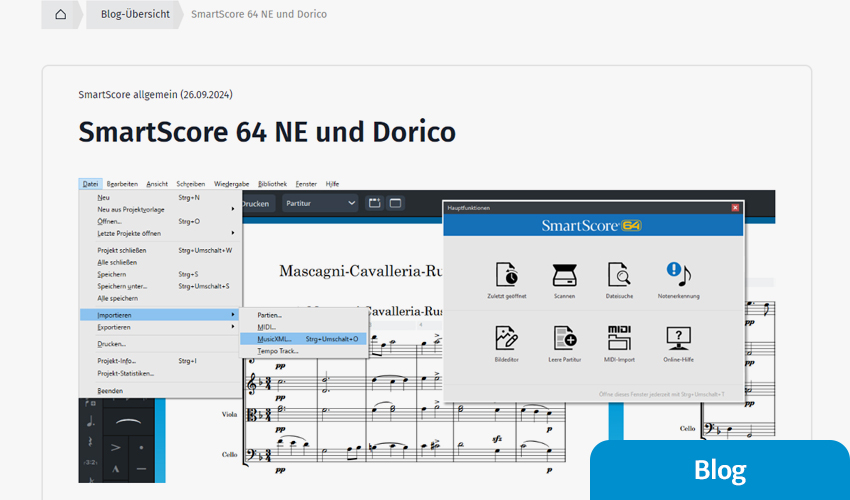
Task: Launch Dateisuche from the main functions
Action: click(619, 275)
